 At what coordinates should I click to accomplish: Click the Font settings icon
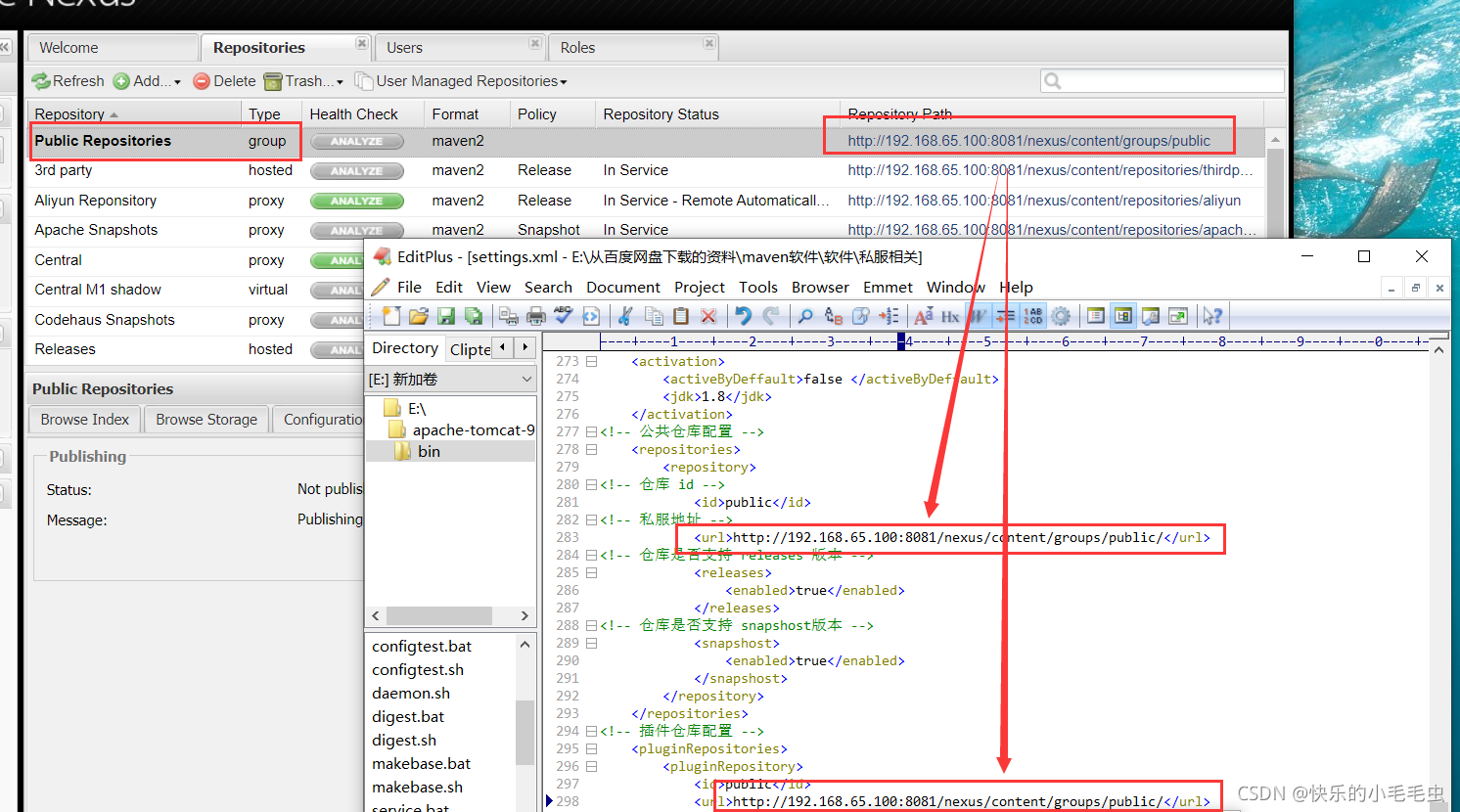(923, 316)
